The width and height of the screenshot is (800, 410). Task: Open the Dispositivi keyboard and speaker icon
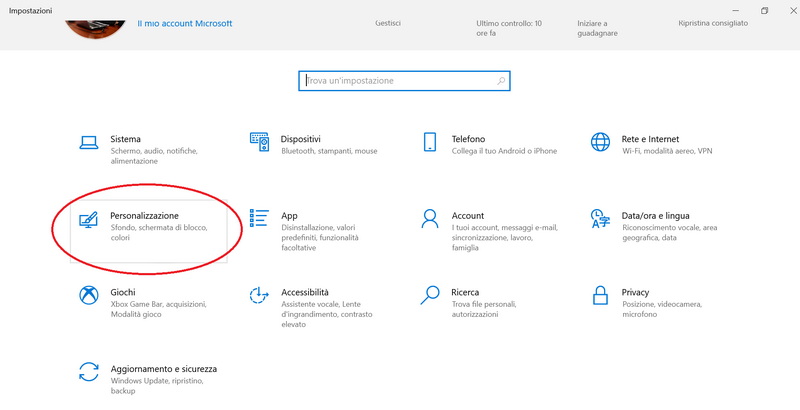click(x=259, y=142)
